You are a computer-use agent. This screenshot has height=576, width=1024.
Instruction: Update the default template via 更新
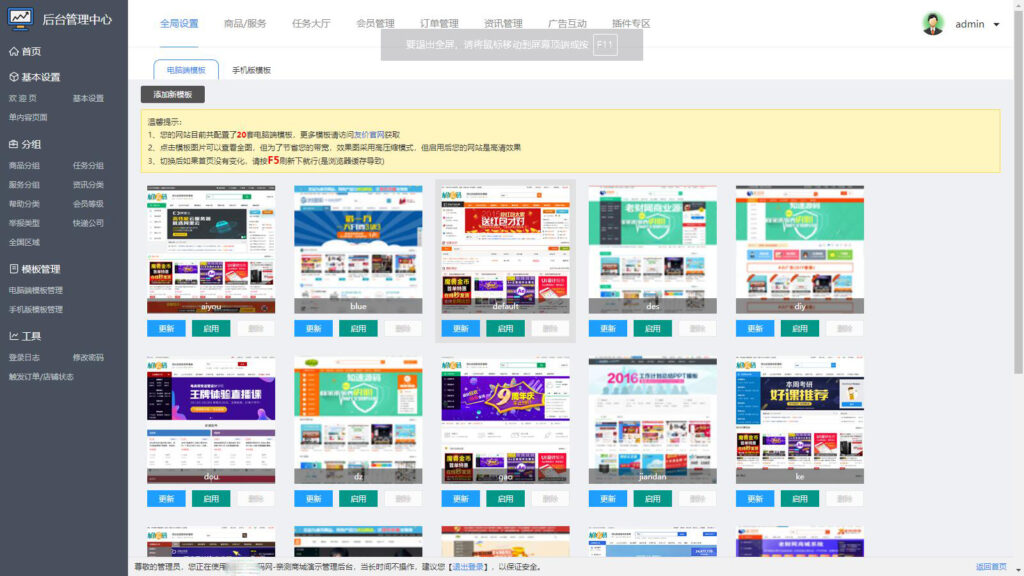point(459,328)
